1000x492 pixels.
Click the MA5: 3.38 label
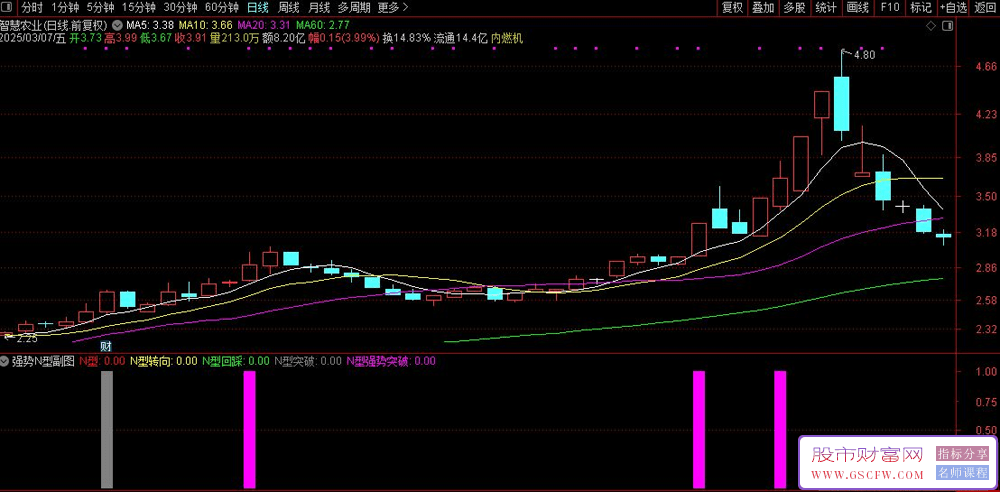149,26
